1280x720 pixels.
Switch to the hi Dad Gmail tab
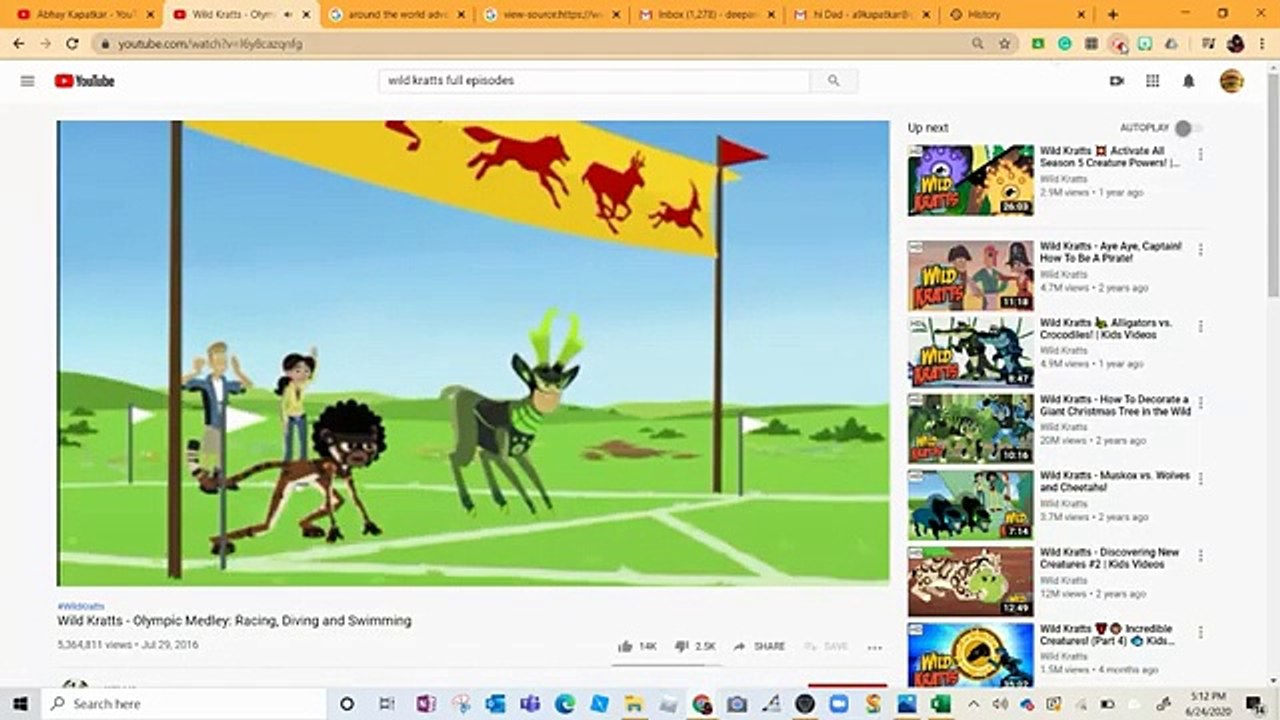[x=862, y=15]
